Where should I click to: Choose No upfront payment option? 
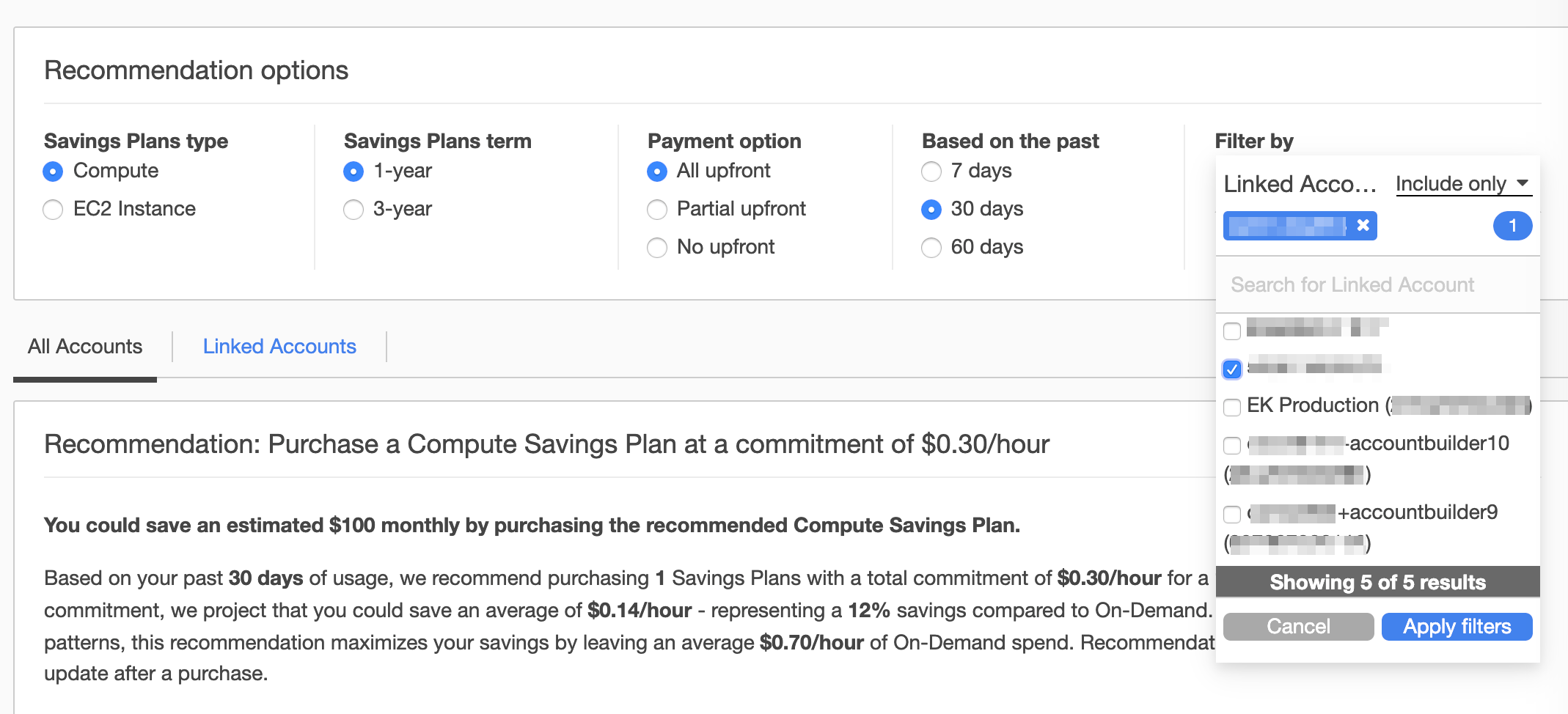tap(657, 248)
